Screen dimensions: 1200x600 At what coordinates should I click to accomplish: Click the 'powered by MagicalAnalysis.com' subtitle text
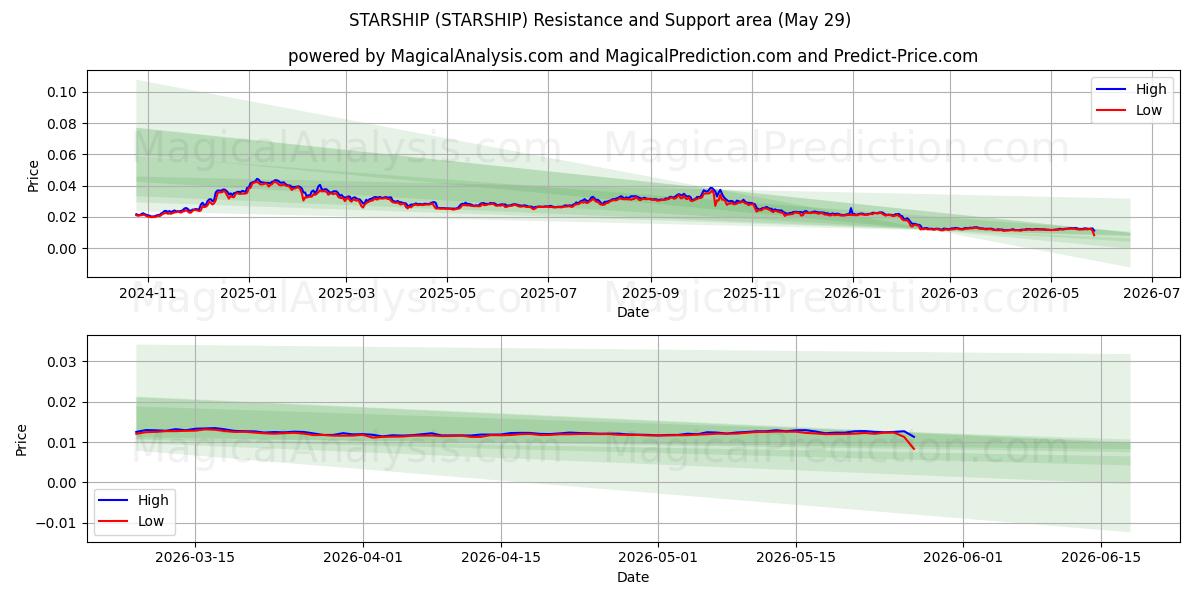click(x=425, y=56)
